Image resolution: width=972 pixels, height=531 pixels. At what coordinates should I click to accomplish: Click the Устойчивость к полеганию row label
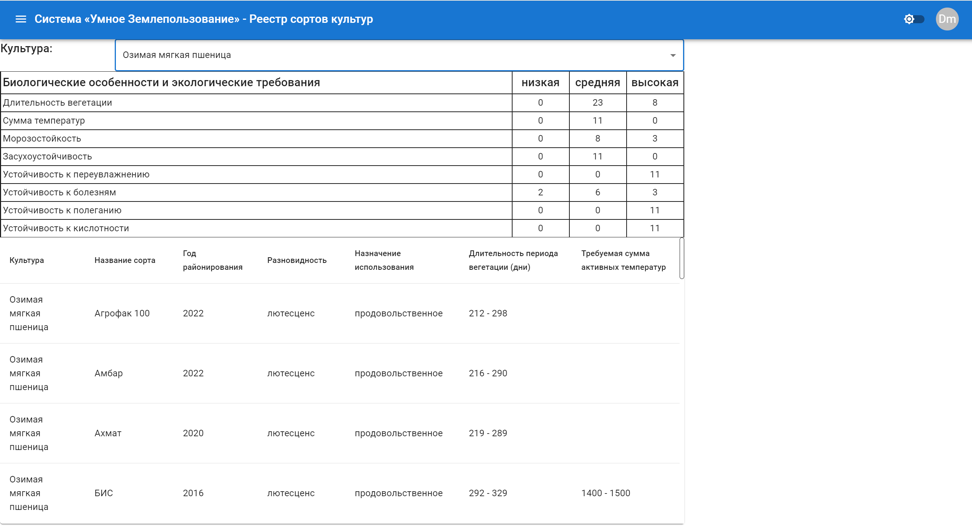pyautogui.click(x=62, y=211)
